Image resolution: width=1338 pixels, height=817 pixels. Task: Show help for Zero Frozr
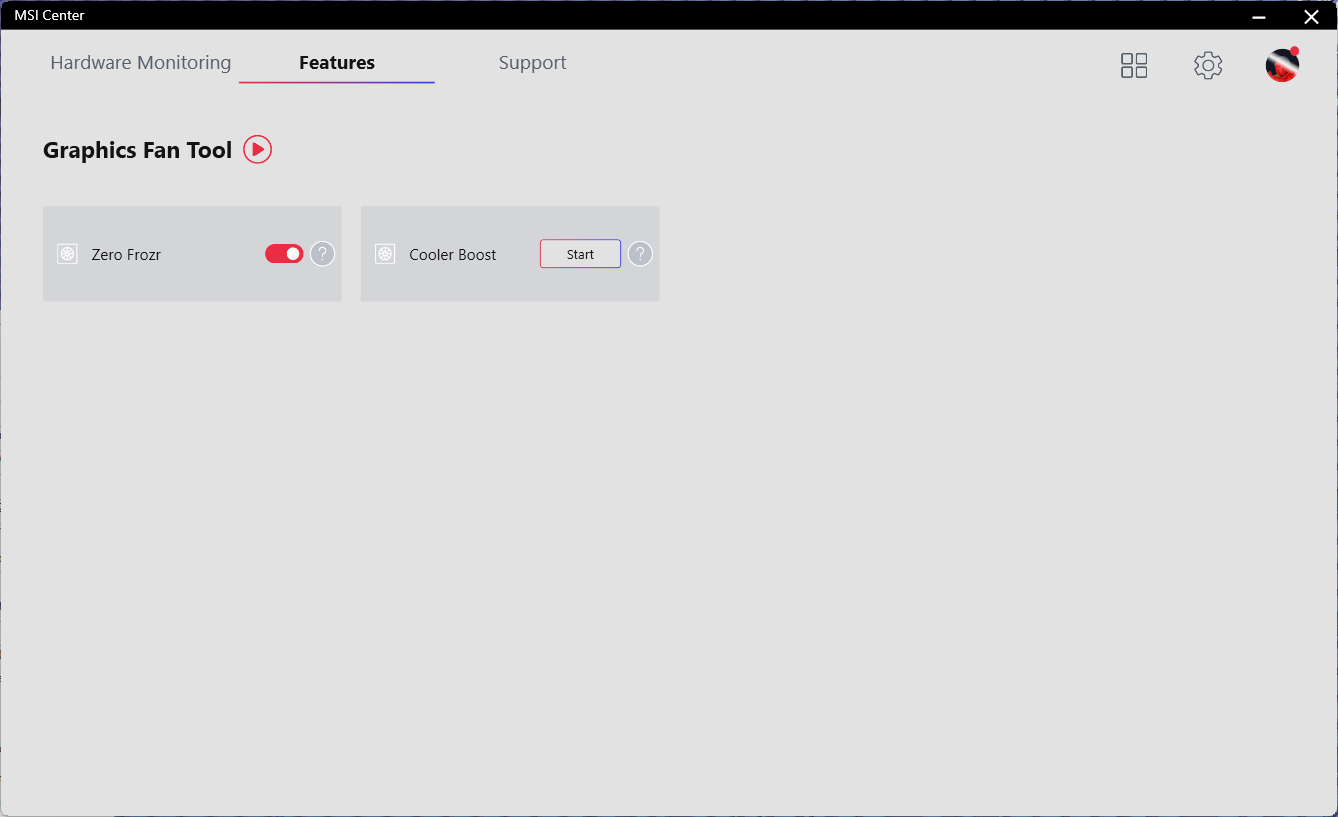[x=322, y=254]
